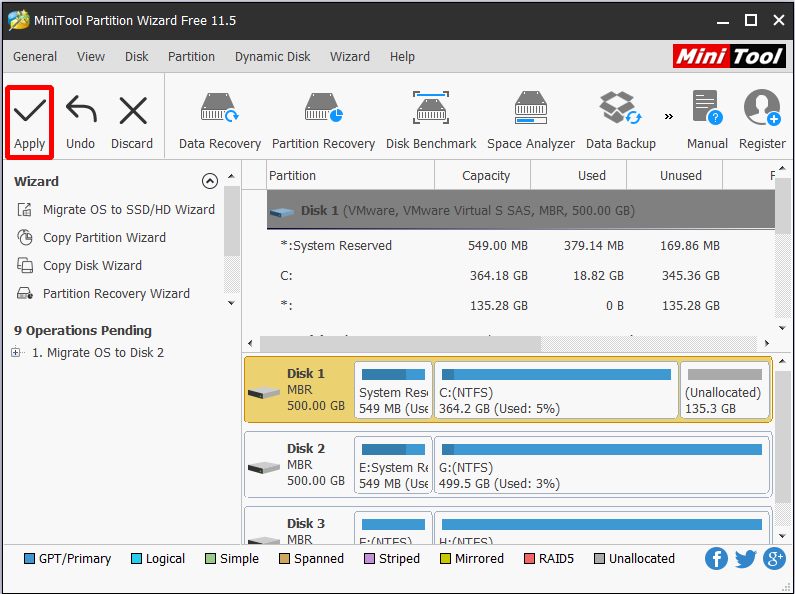
Task: Click down arrow of Wizard panel scrollbar
Action: click(231, 303)
